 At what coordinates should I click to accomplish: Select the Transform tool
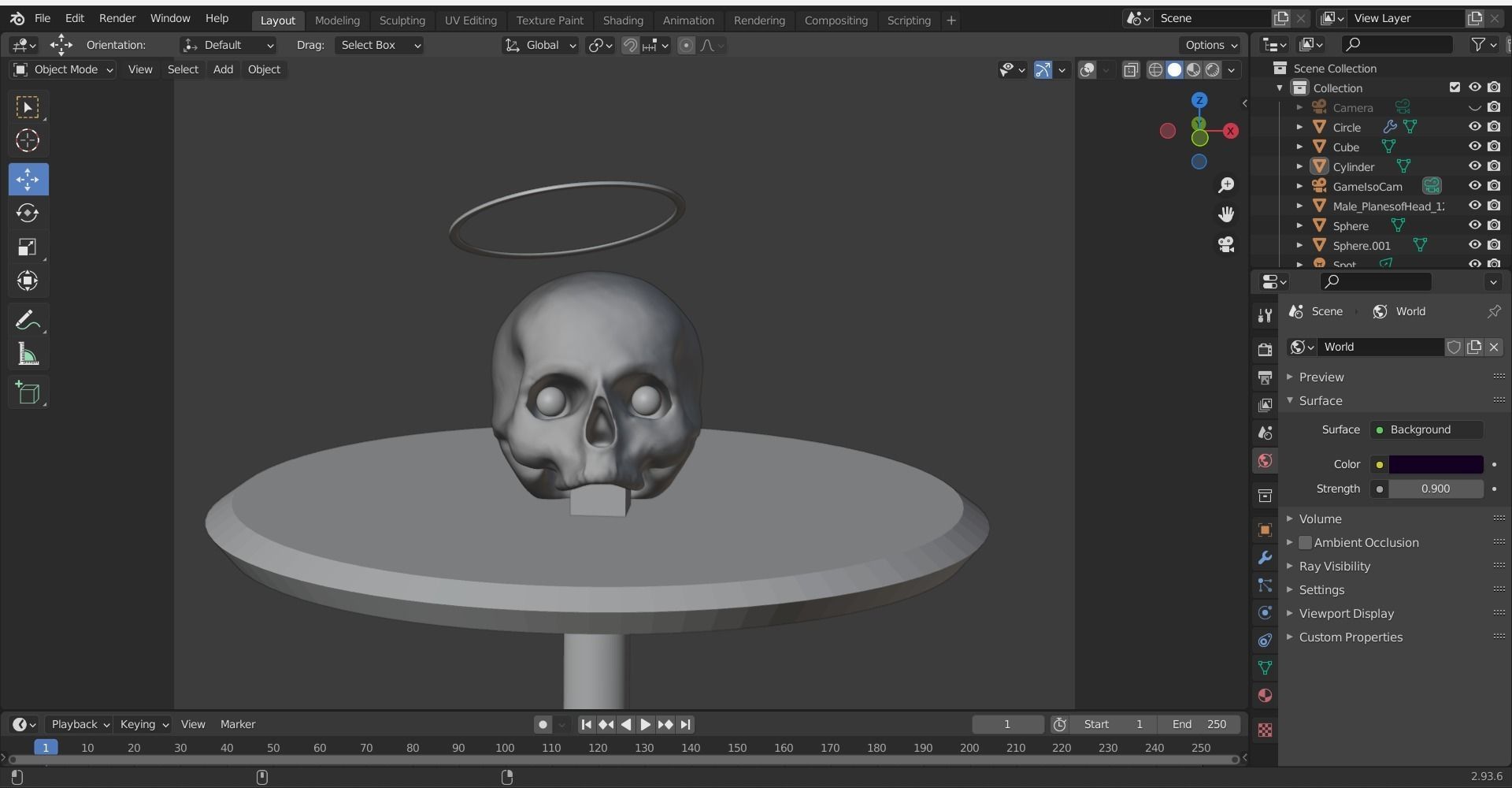click(28, 281)
